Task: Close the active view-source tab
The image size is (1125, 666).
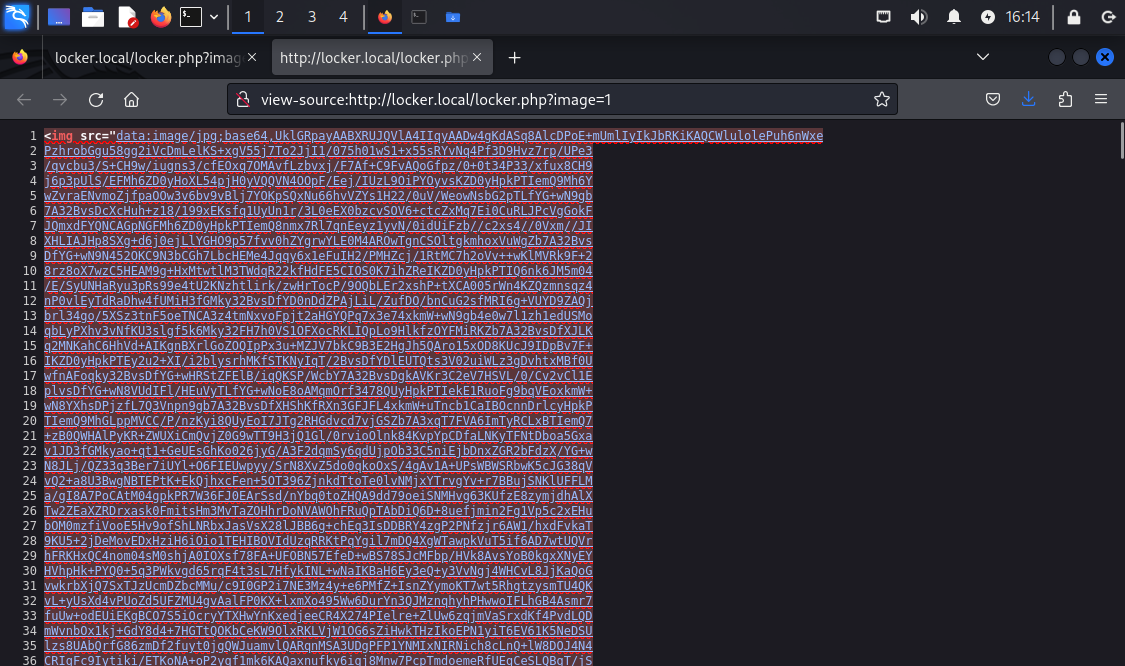Action: (479, 58)
